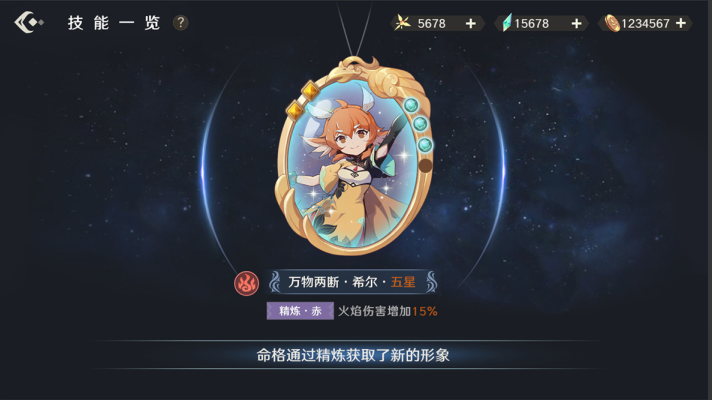This screenshot has height=400, width=712.
Task: Click the 技能一览 title text
Action: tap(114, 23)
